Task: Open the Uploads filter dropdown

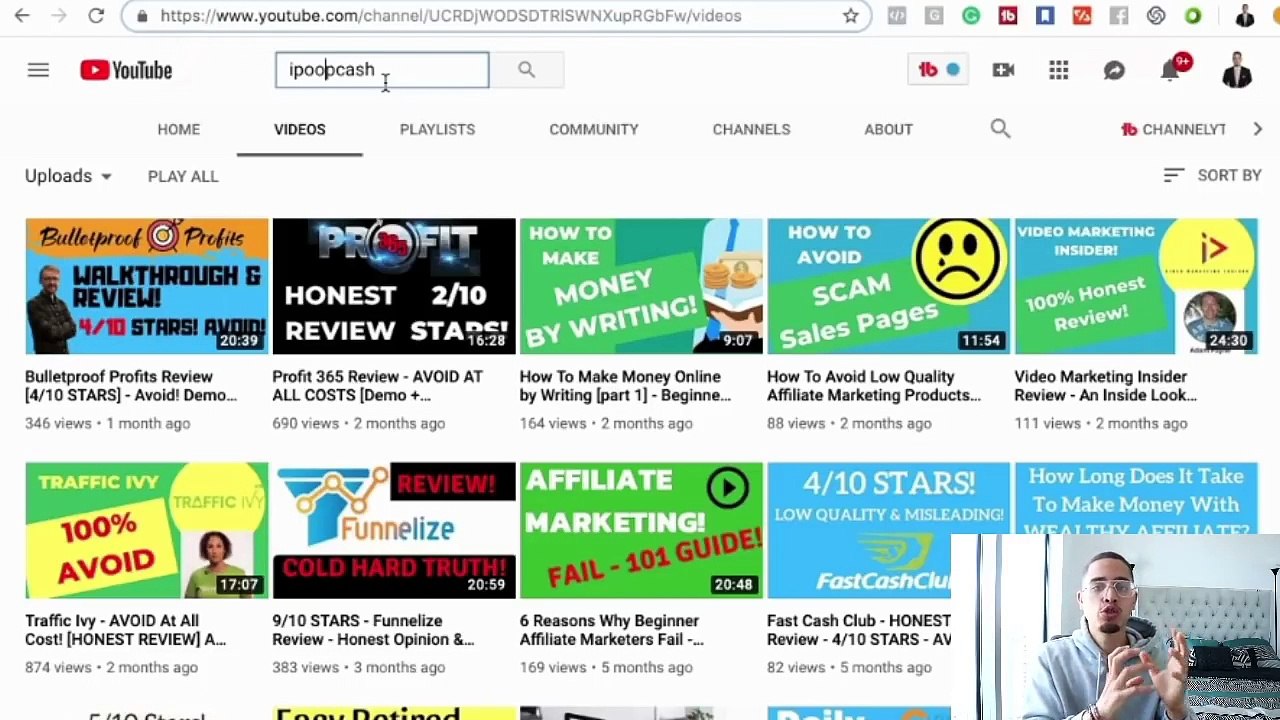Action: pos(69,176)
